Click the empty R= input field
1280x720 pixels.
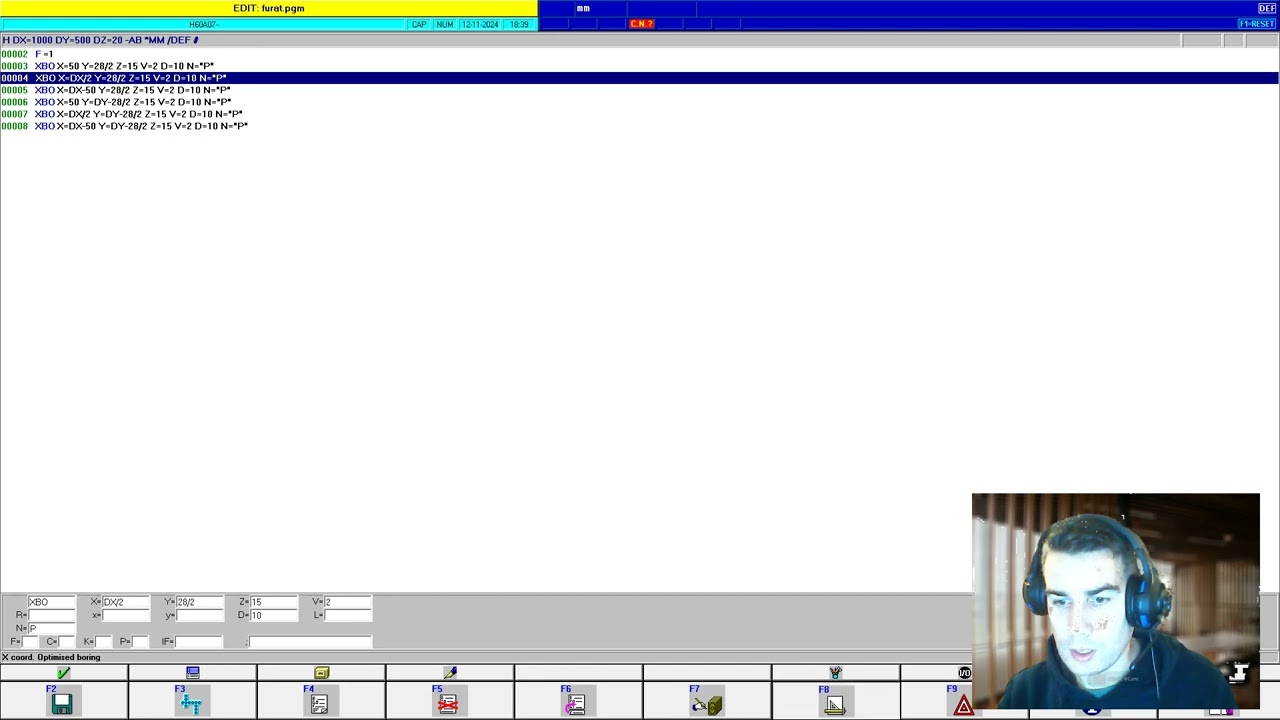click(x=52, y=615)
